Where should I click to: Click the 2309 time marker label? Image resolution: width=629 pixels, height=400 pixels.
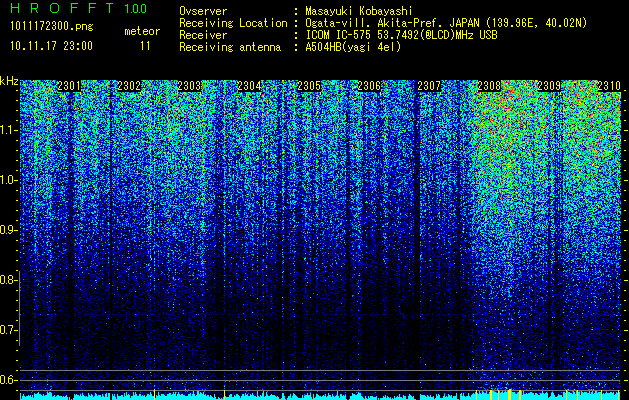tap(549, 86)
